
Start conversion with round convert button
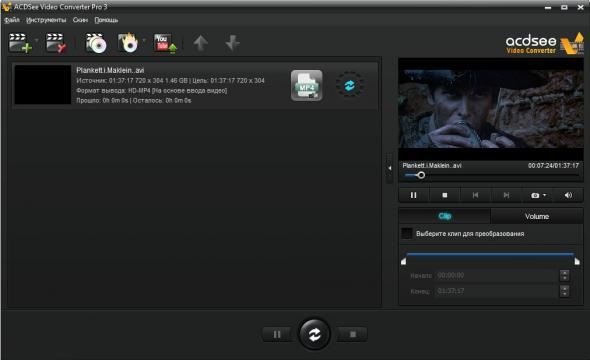click(314, 334)
